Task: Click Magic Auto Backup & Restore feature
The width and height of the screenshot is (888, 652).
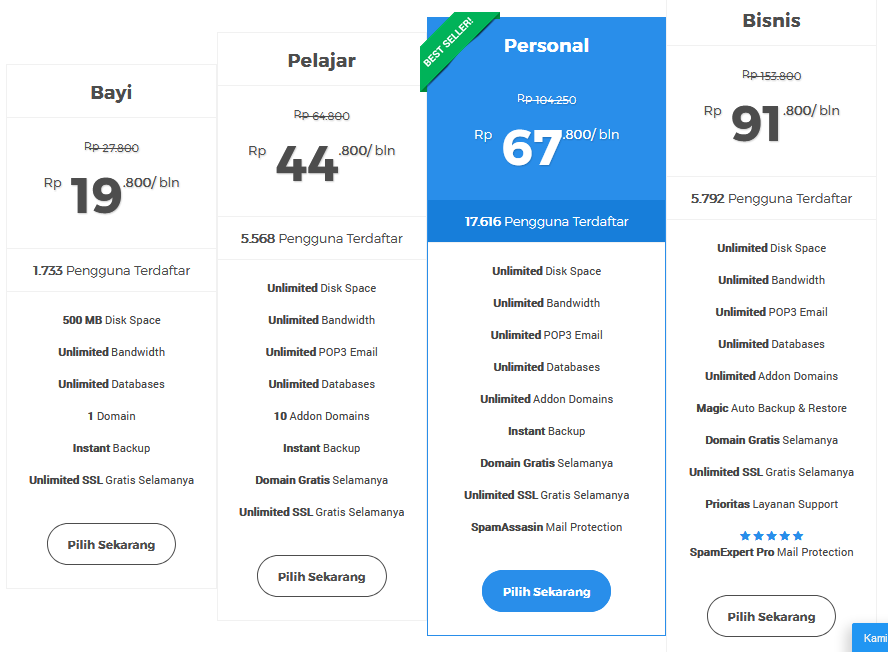Action: pyautogui.click(x=771, y=408)
